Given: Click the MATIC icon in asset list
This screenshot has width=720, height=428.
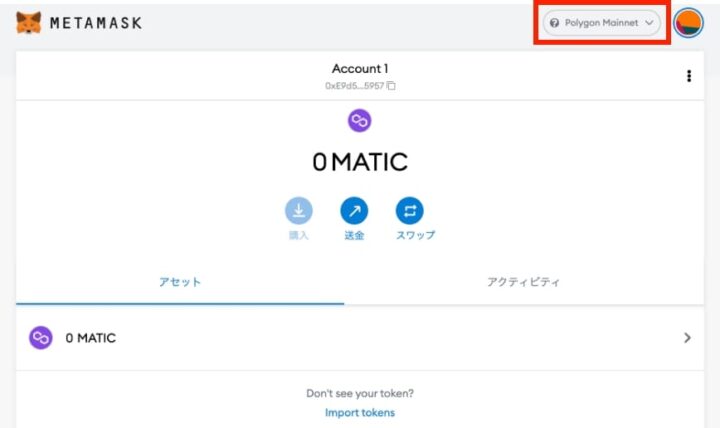Looking at the screenshot, I should pyautogui.click(x=41, y=338).
